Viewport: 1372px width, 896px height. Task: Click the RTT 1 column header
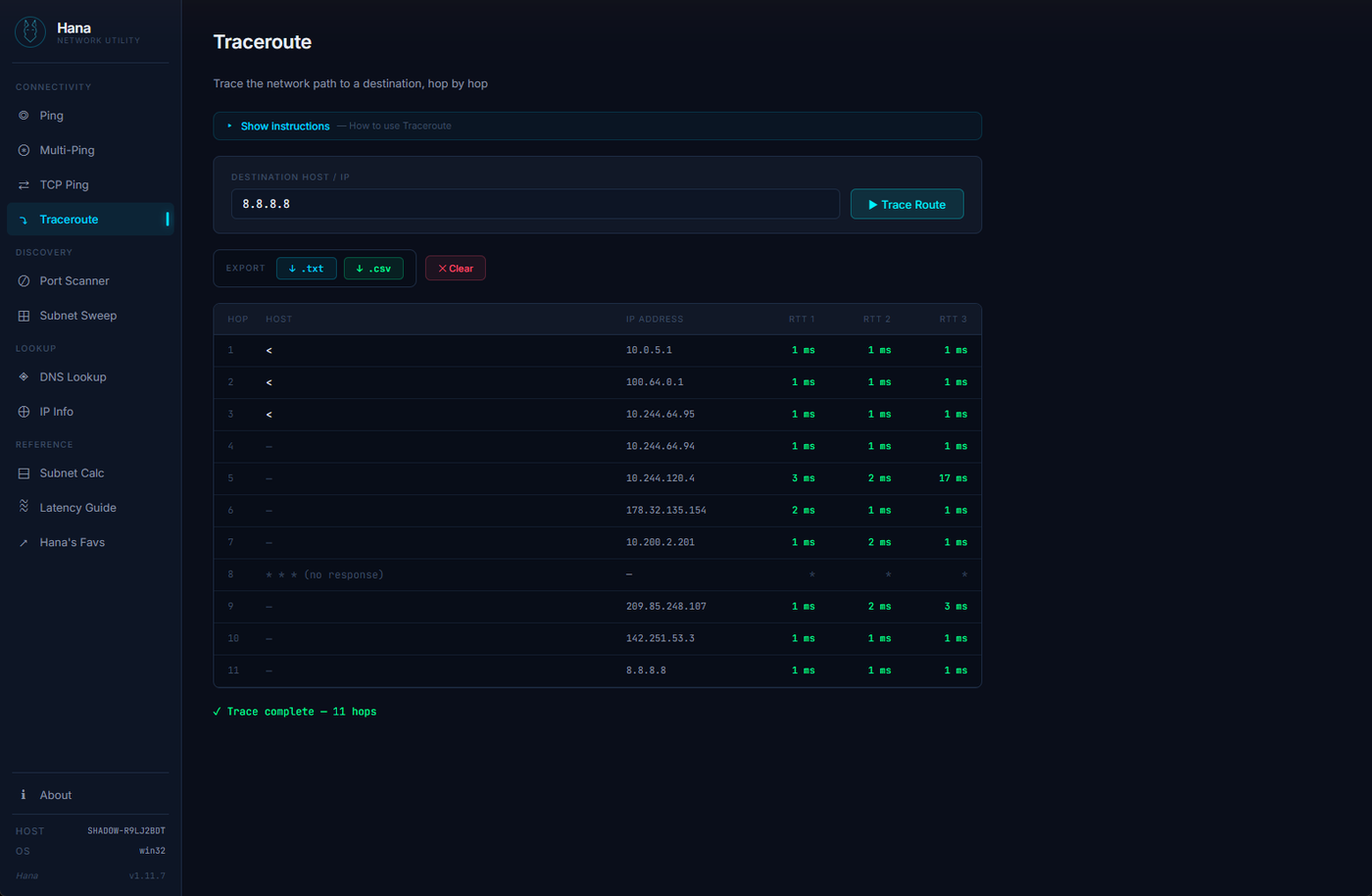coord(802,319)
